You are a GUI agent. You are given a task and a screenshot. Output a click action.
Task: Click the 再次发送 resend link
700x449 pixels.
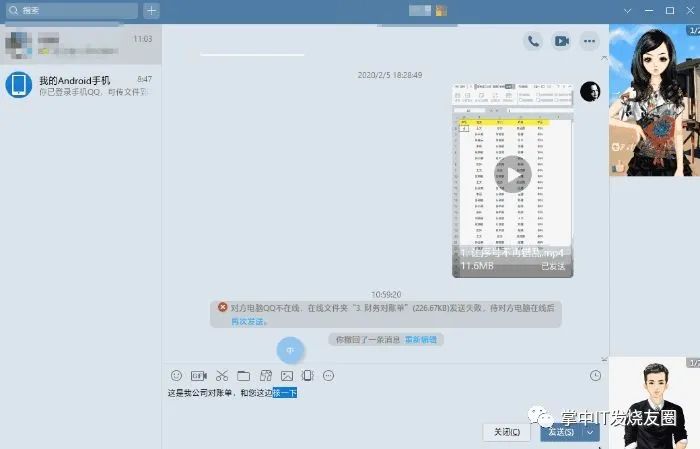coord(248,321)
